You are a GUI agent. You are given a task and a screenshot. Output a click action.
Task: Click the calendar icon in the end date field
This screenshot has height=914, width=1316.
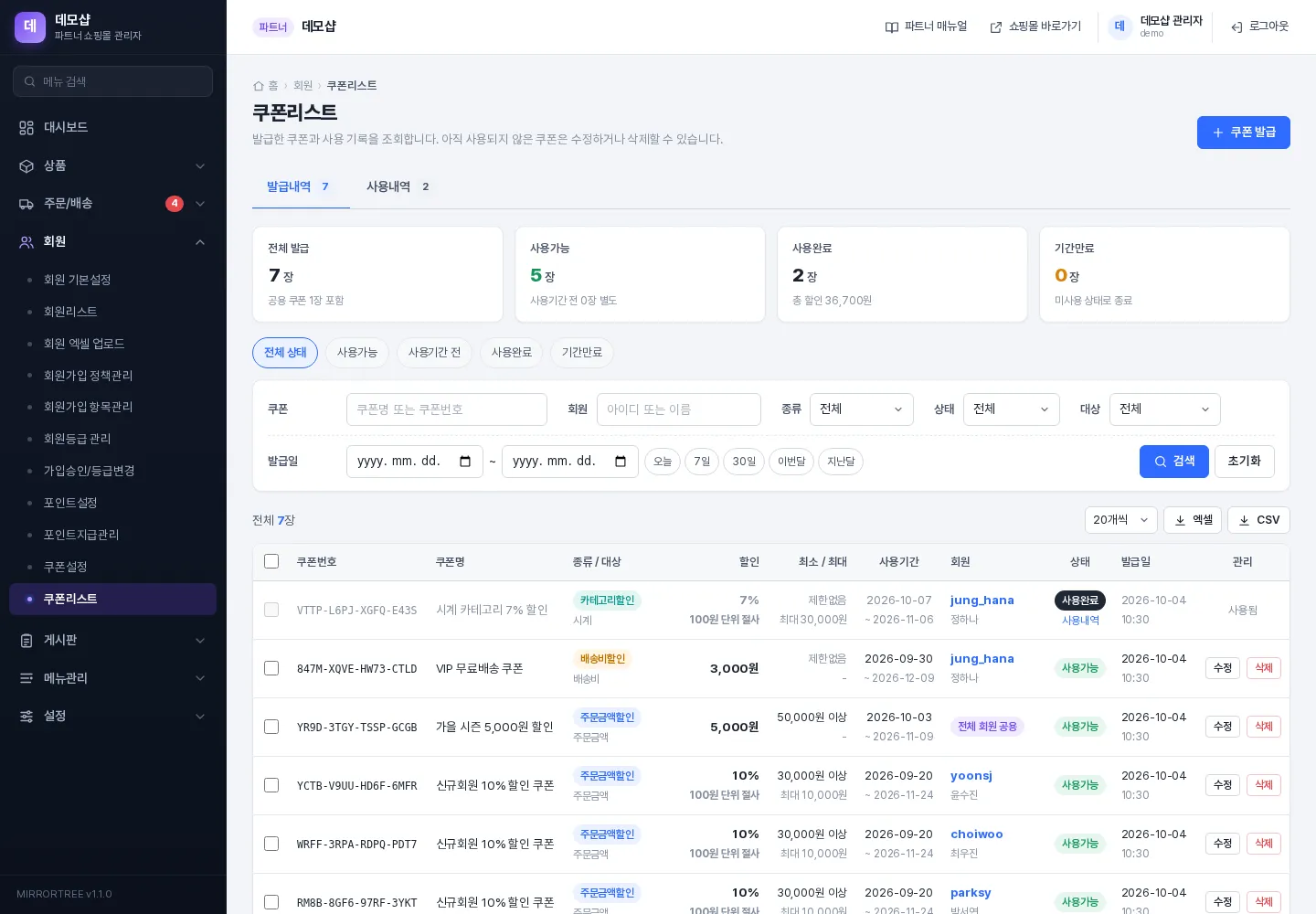click(621, 462)
